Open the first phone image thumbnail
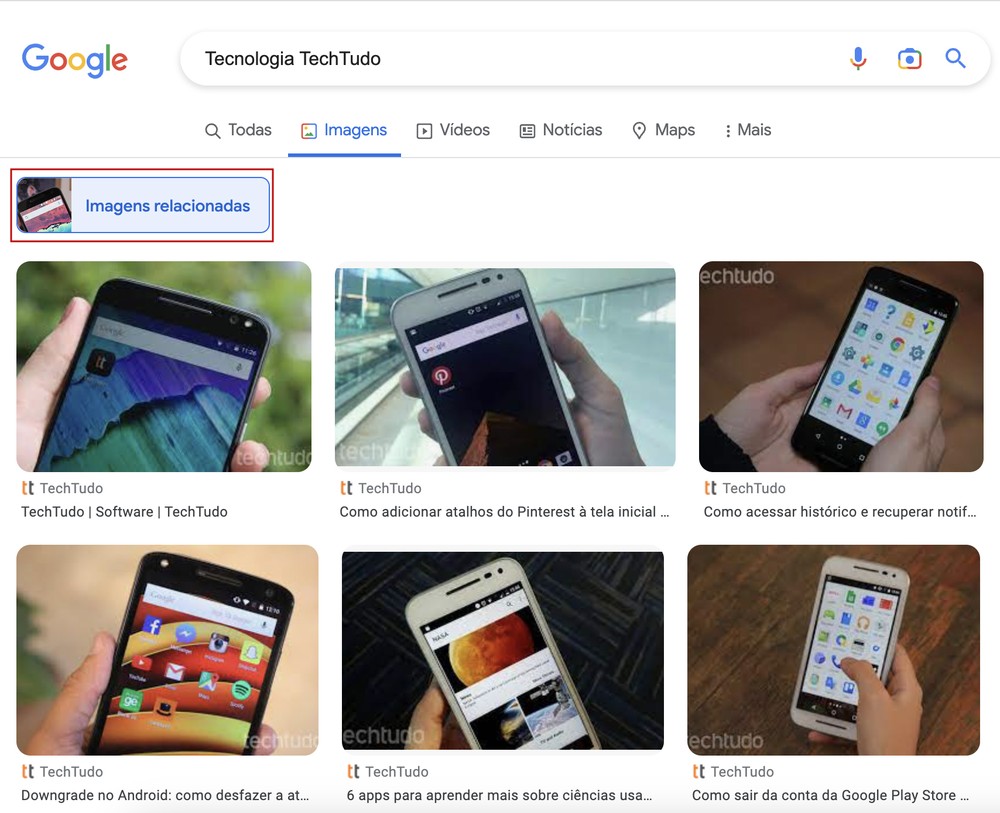 [x=163, y=366]
